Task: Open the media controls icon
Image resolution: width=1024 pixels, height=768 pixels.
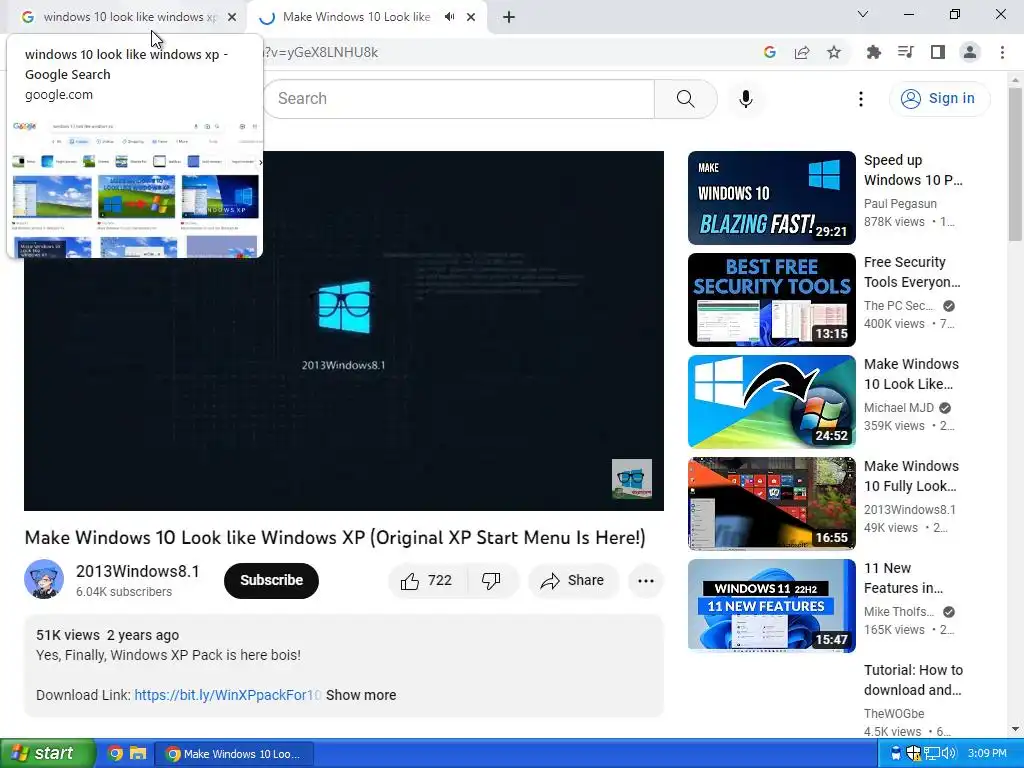Action: [x=906, y=52]
